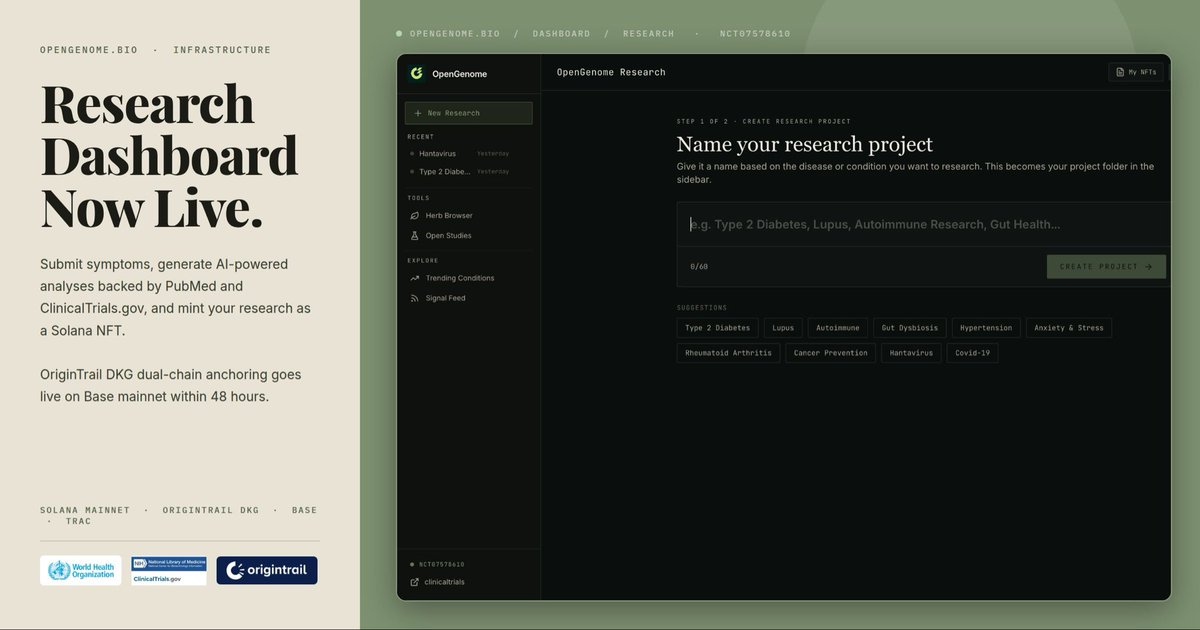Click the origintrail logo badge
Viewport: 1200px width, 630px height.
click(267, 571)
